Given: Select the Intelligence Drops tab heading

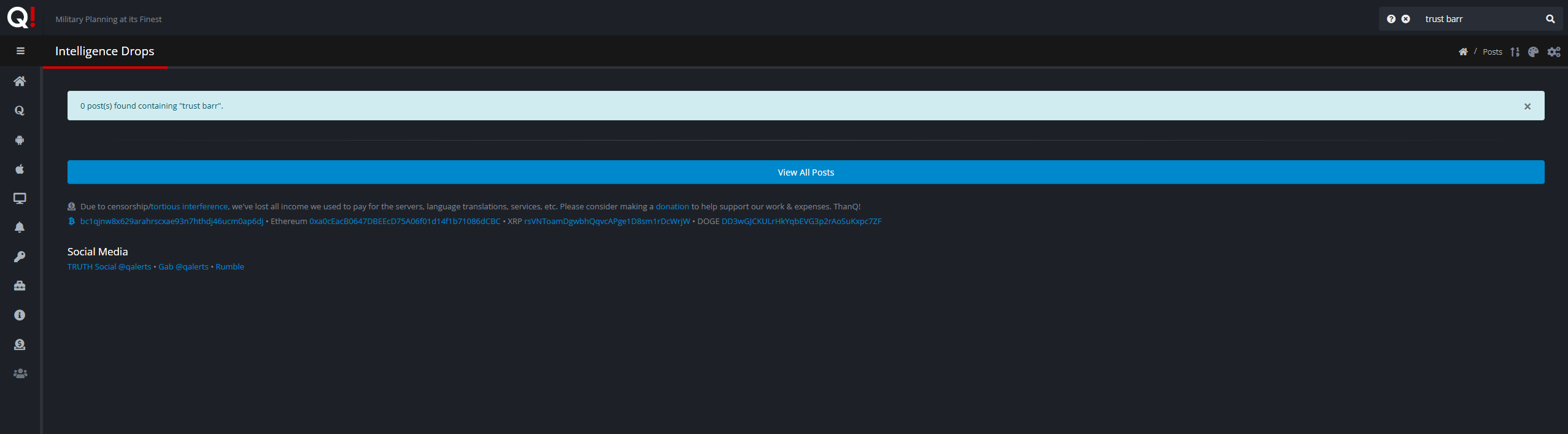Looking at the screenshot, I should pos(105,51).
